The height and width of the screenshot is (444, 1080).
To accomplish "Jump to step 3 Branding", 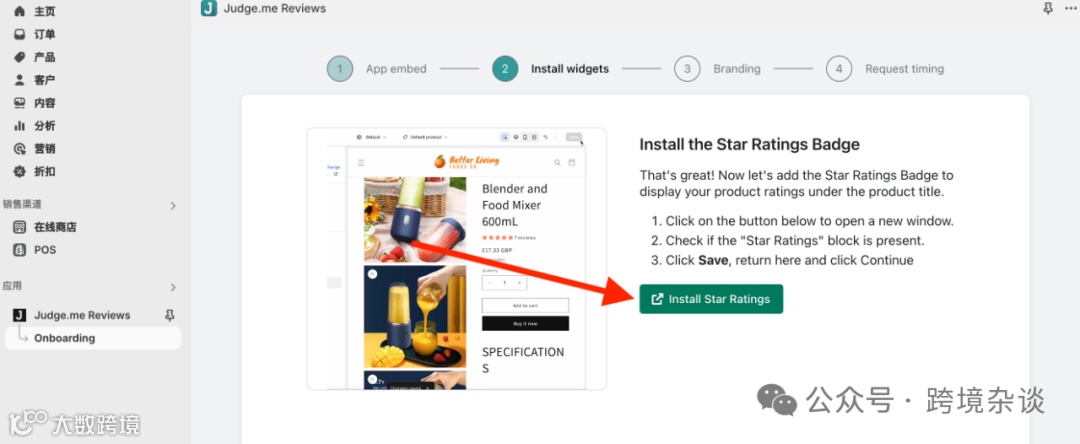I will 717,69.
